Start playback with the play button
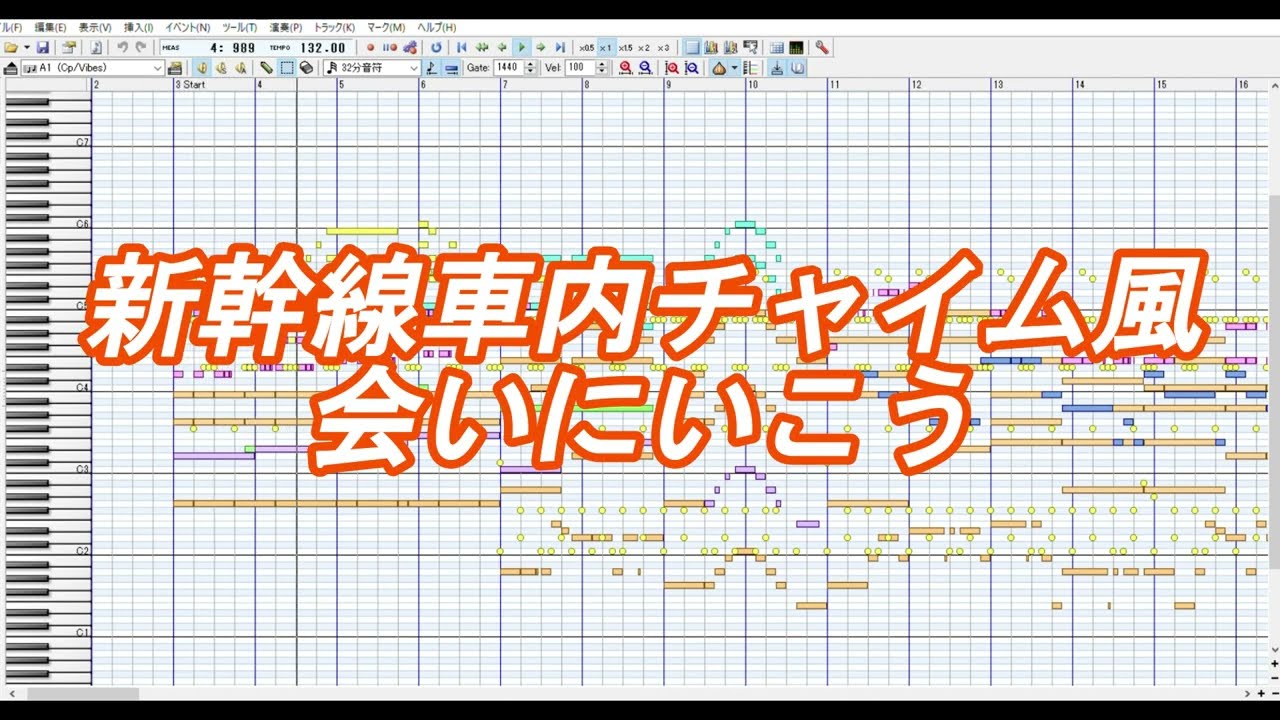Viewport: 1280px width, 720px height. [521, 47]
